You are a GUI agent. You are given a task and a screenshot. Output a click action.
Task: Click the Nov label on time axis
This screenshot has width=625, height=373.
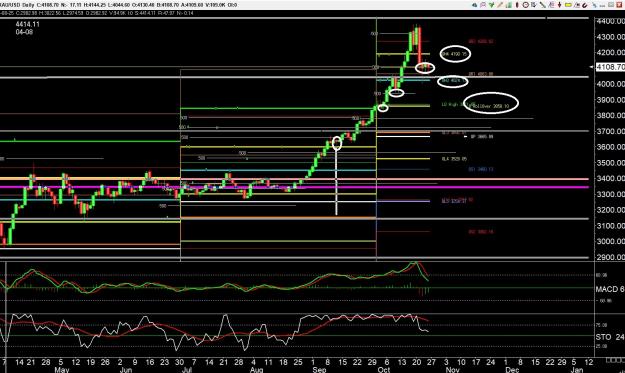452,370
